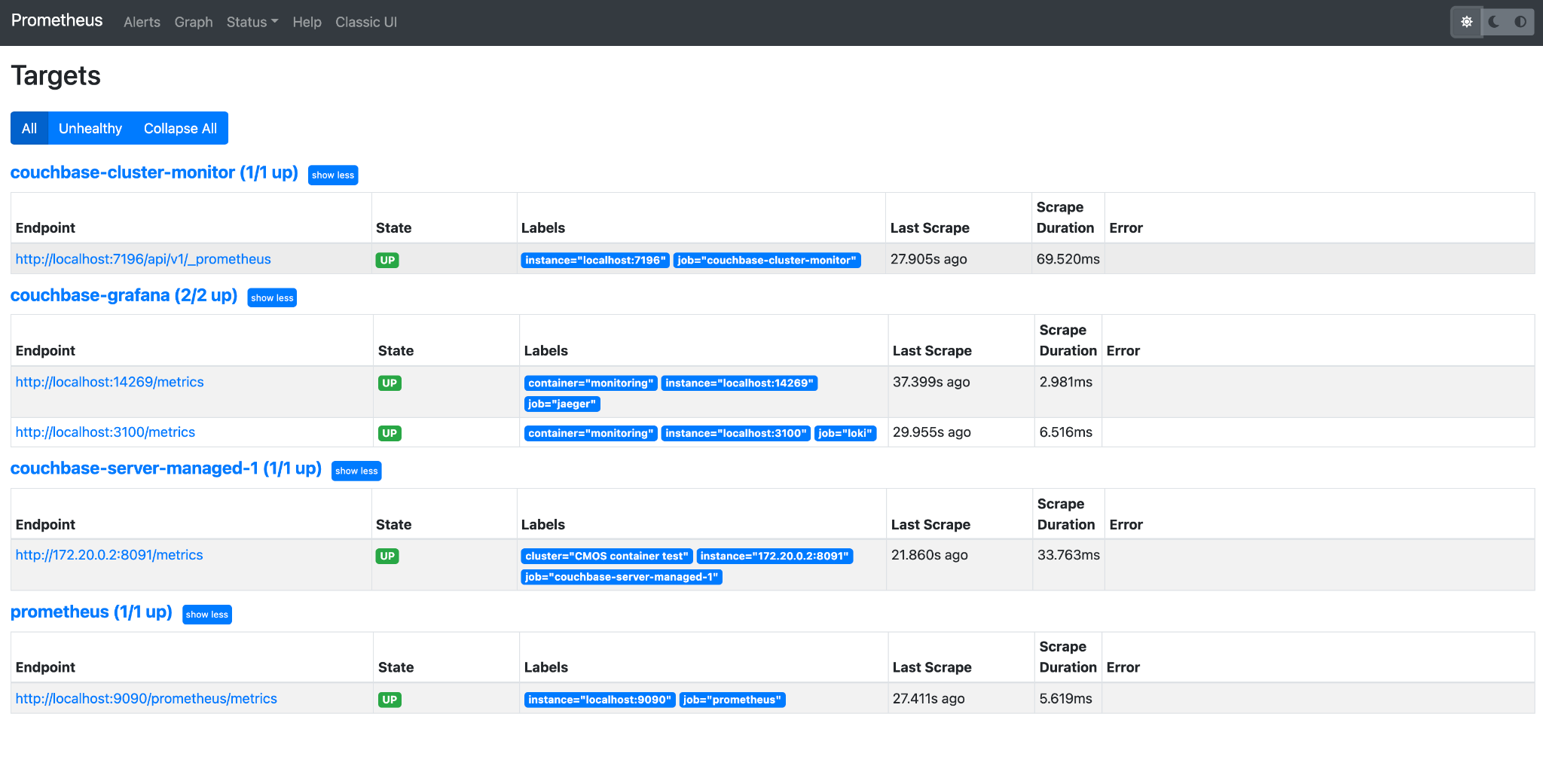Image resolution: width=1543 pixels, height=784 pixels.
Task: Click the 33.763ms scrape duration
Action: (x=1068, y=555)
